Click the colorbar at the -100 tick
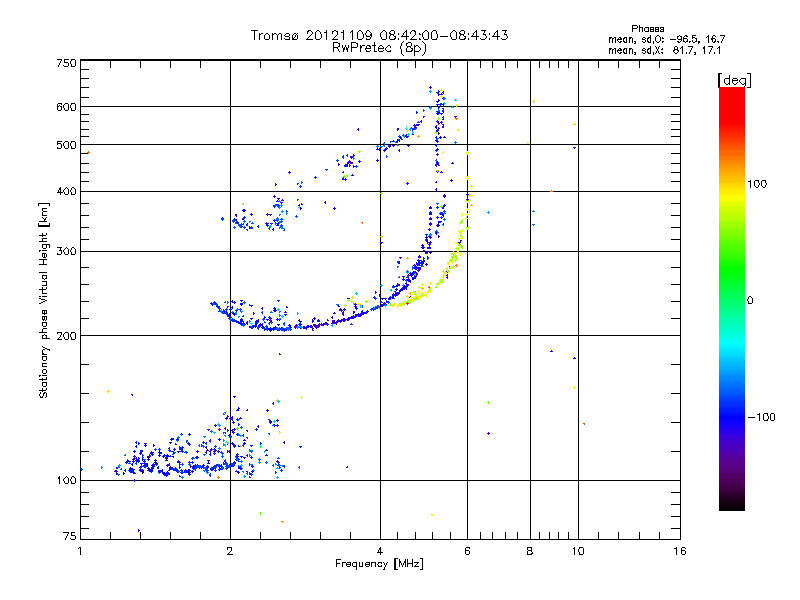Viewport: 800px width, 600px height. [732, 417]
